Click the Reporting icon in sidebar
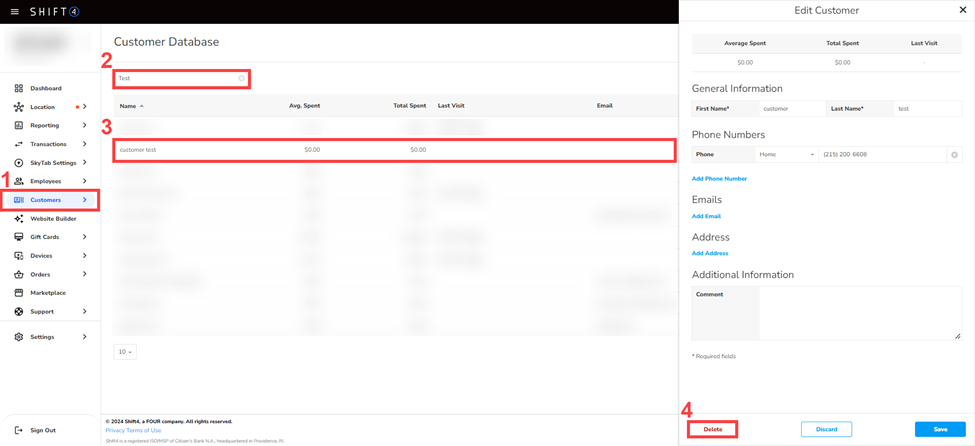 (18, 126)
